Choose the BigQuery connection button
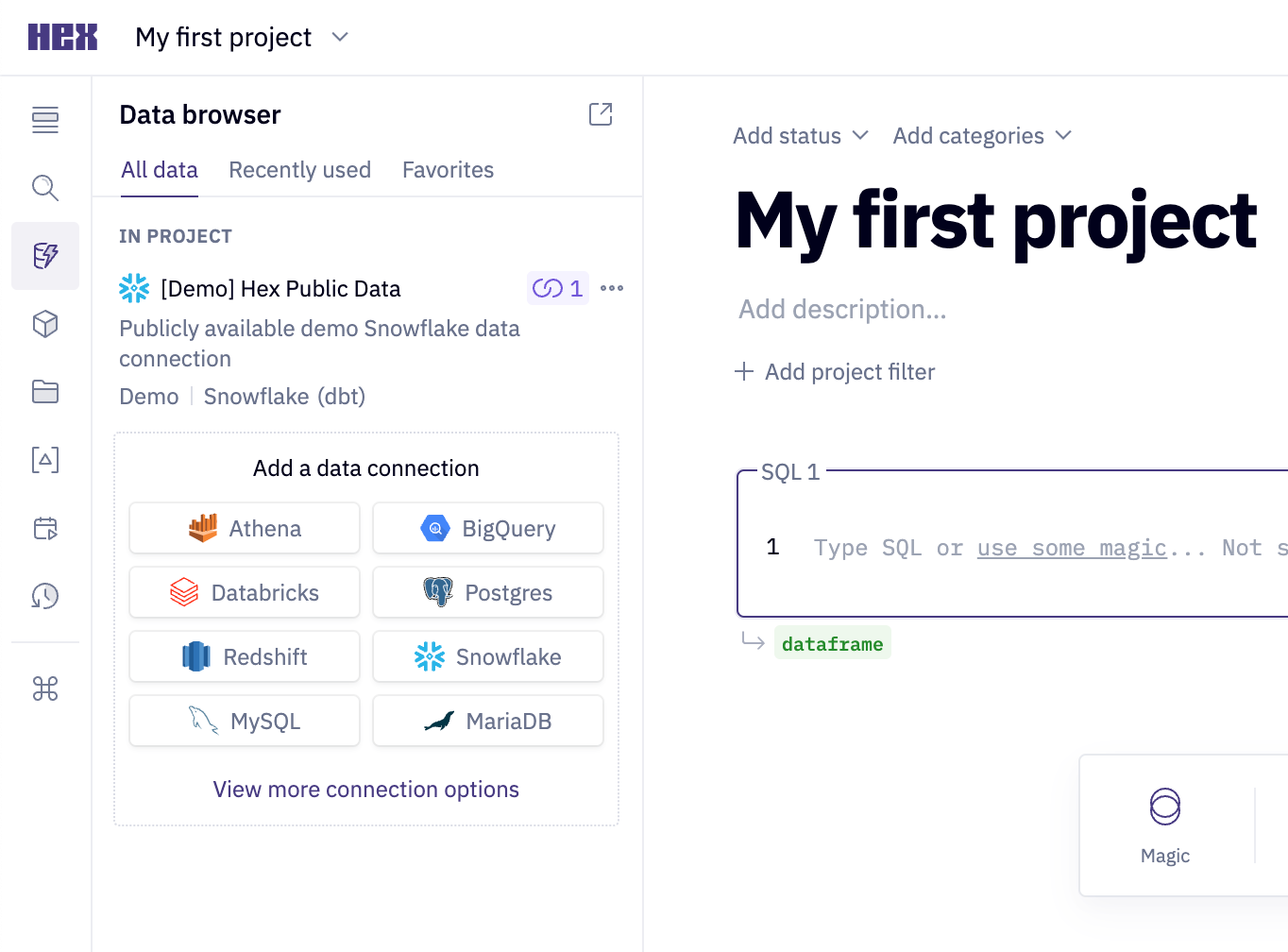Screen dimensions: 1288x952 (488, 529)
